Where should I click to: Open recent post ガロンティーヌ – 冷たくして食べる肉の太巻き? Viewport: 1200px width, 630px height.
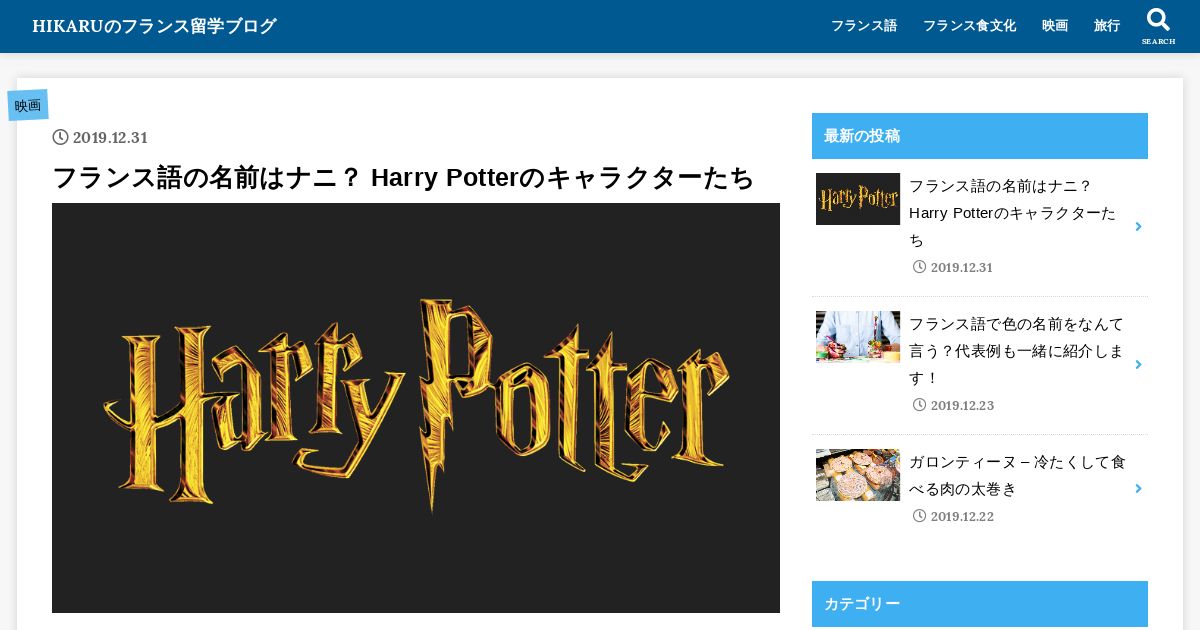tap(1017, 475)
